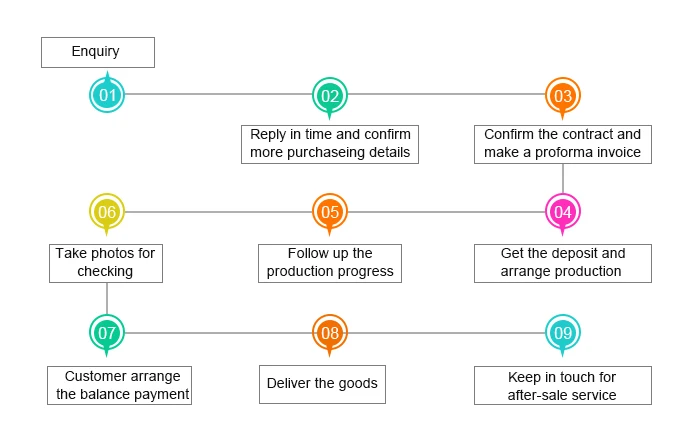Select 'Take photos for checking' box
The height and width of the screenshot is (437, 700).
point(108,262)
